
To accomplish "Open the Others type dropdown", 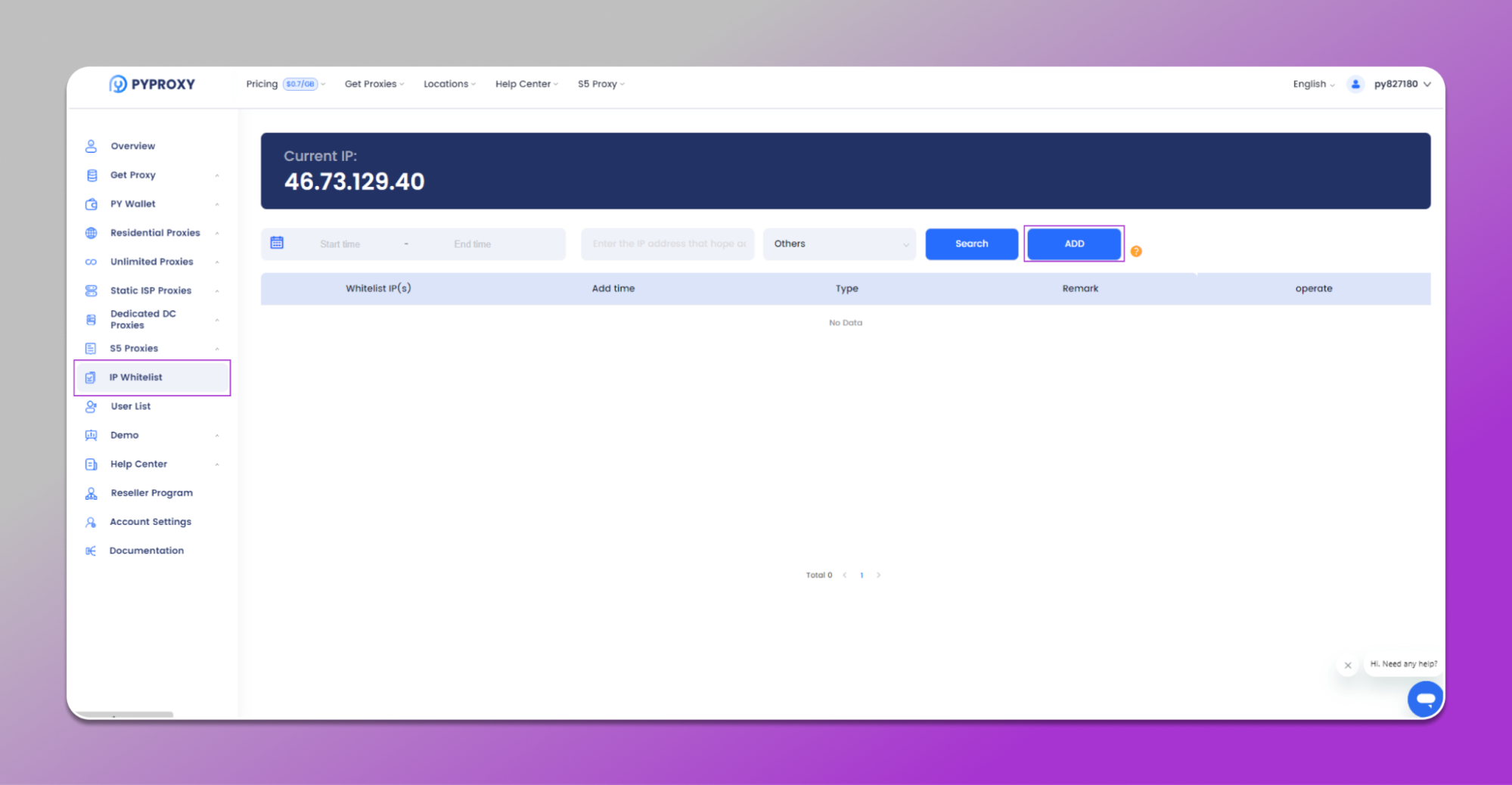I will click(840, 244).
